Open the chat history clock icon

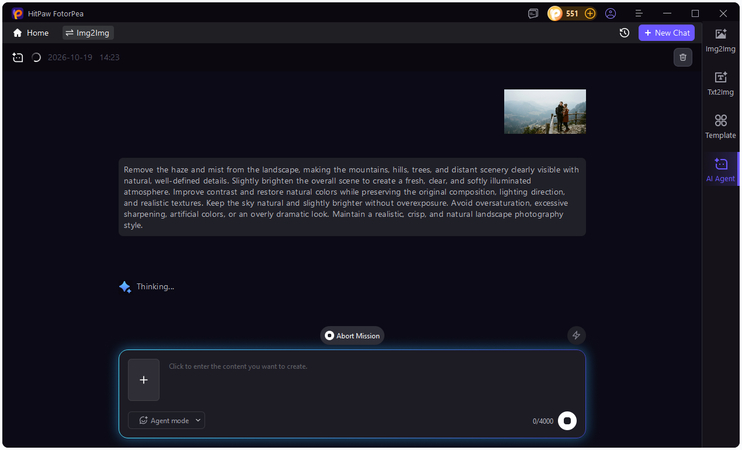tap(624, 33)
